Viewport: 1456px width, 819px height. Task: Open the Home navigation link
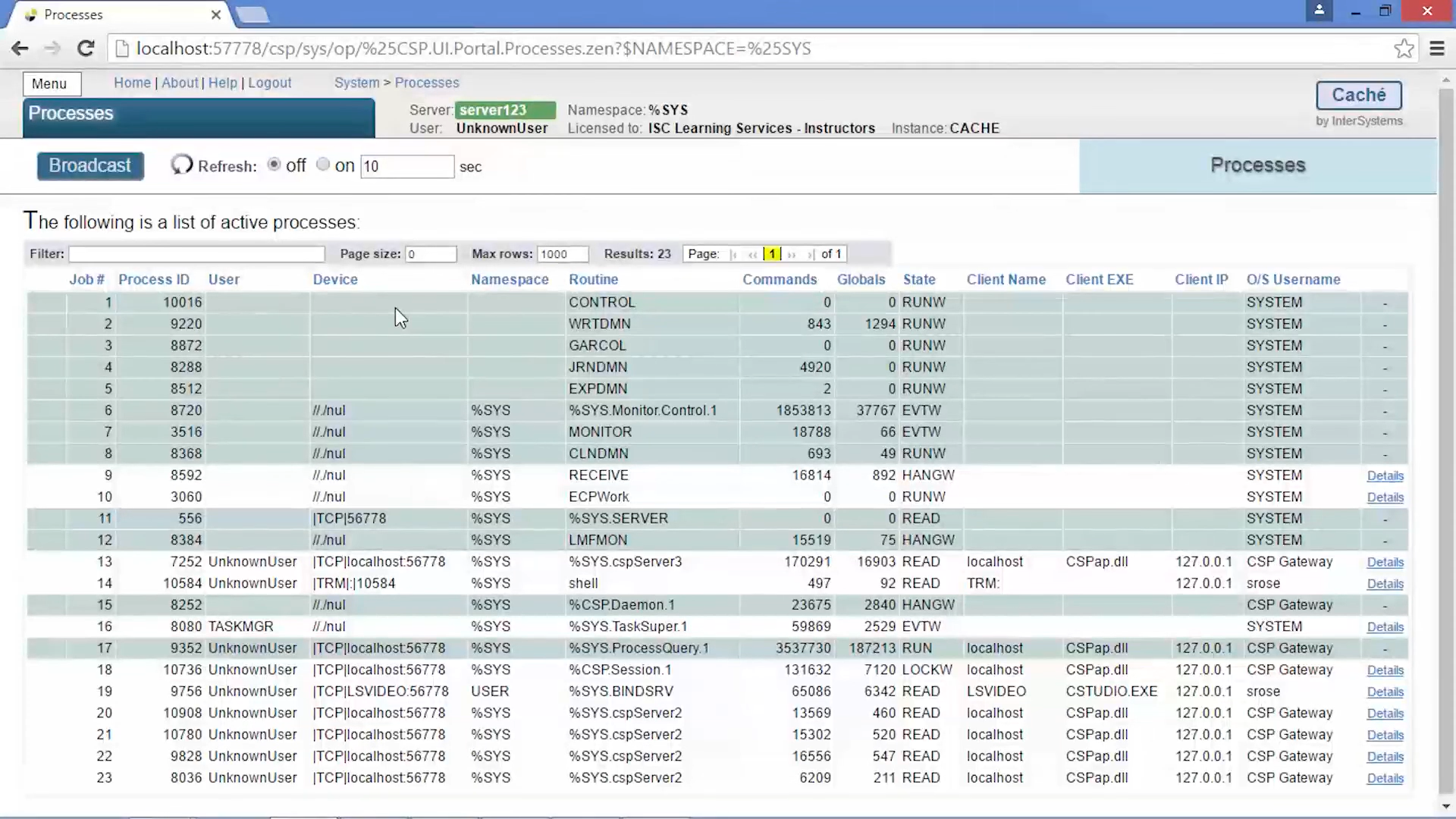pos(132,83)
